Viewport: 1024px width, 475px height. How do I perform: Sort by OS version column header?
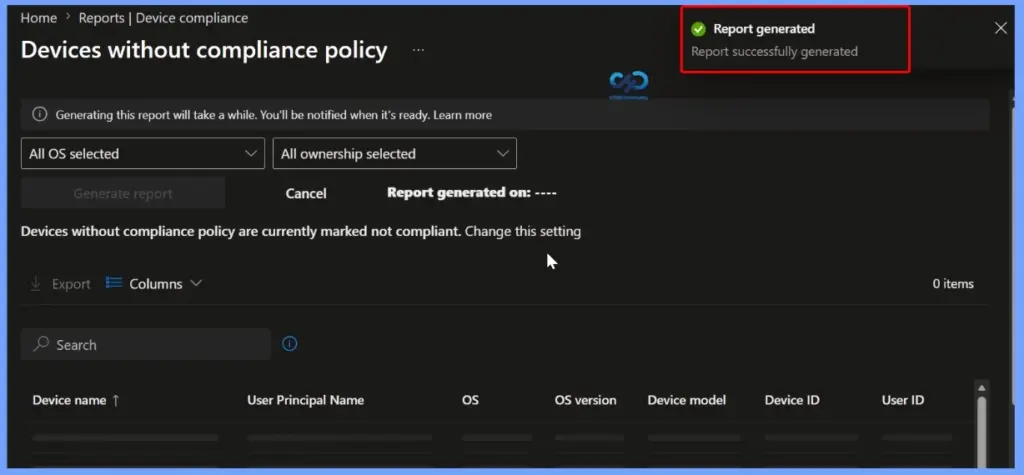pos(585,400)
